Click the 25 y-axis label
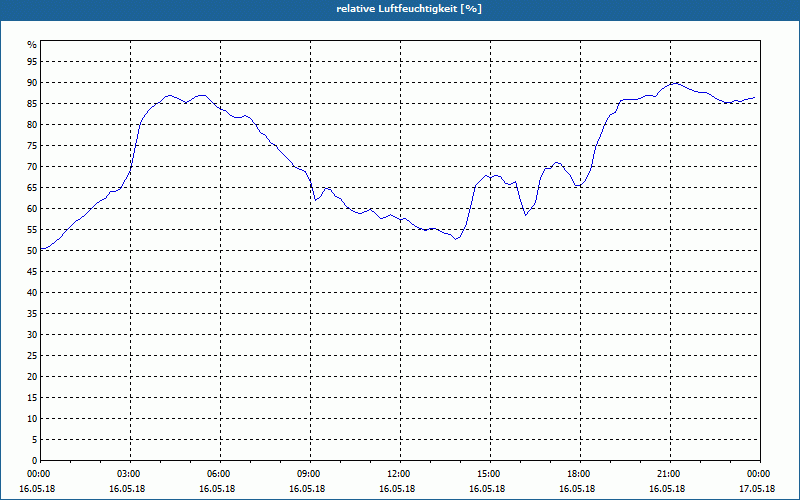800x500 pixels. (32, 356)
